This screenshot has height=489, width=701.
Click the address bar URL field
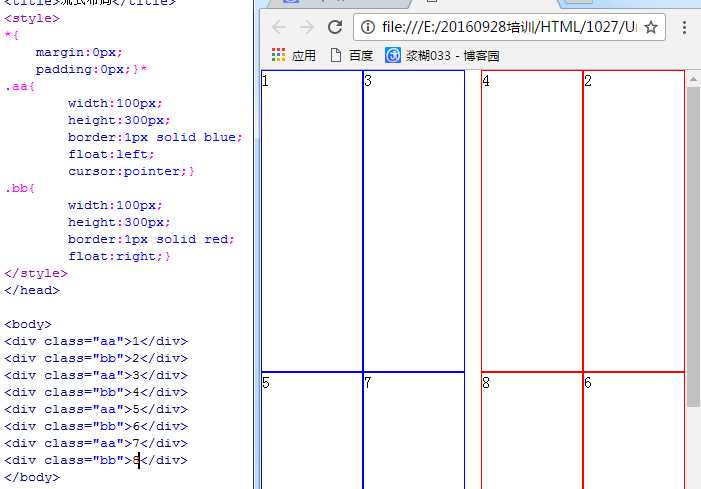pos(509,27)
